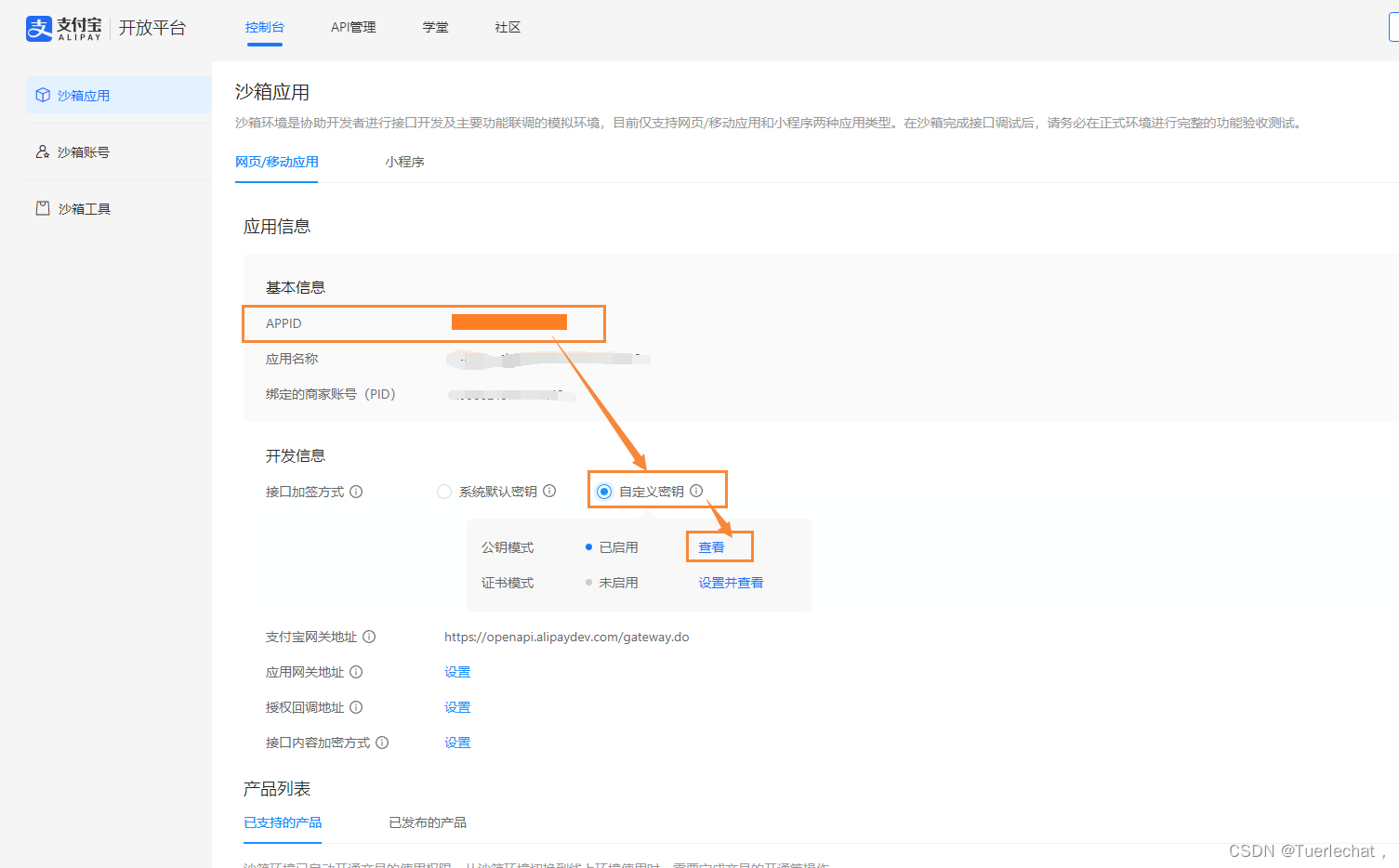Click the APPID label
The height and width of the screenshot is (868, 1399).
[284, 323]
